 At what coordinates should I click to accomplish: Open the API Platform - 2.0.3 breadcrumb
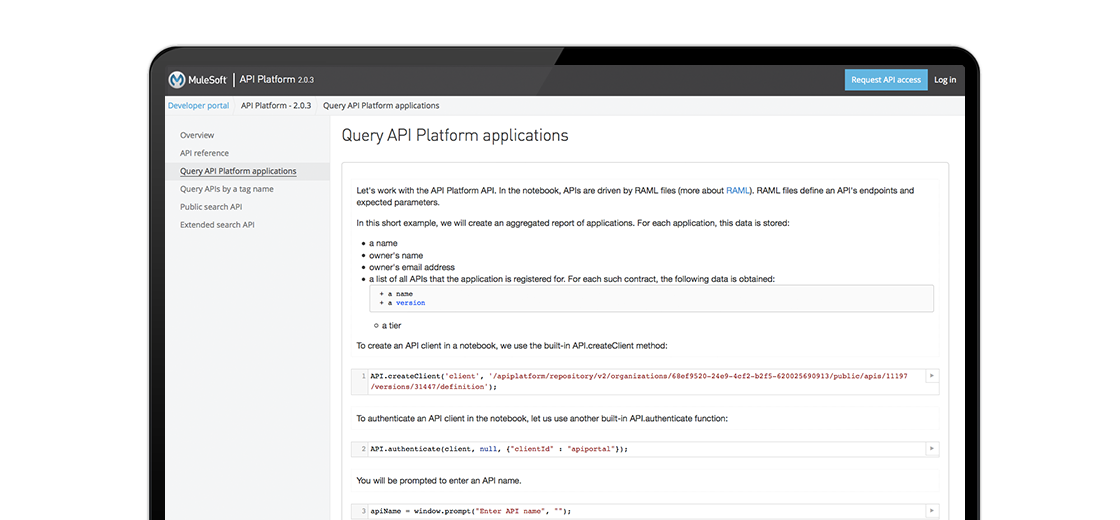[276, 106]
